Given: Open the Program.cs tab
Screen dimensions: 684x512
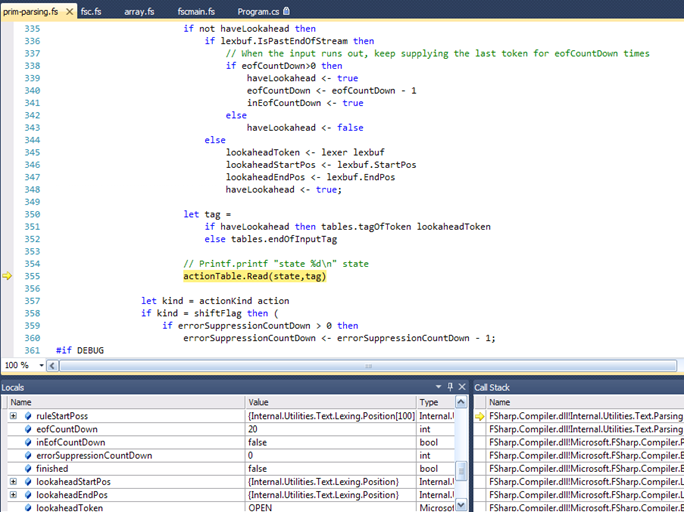Looking at the screenshot, I should (x=258, y=11).
